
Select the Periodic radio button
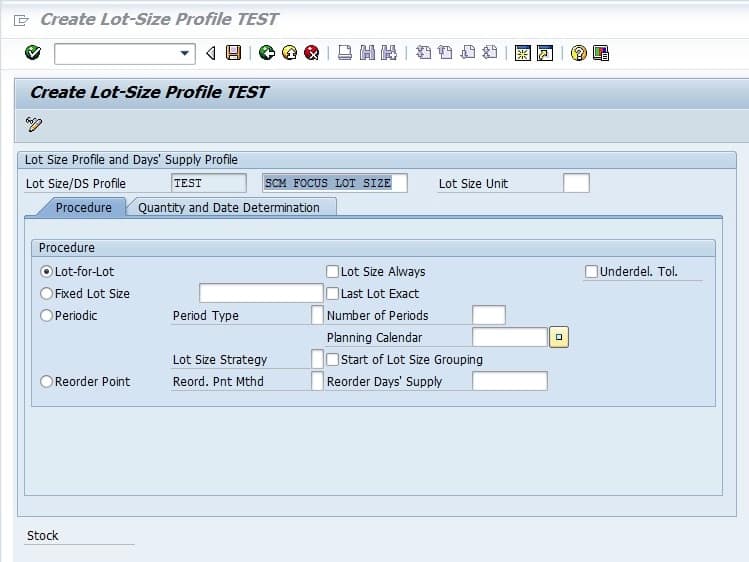click(x=46, y=316)
